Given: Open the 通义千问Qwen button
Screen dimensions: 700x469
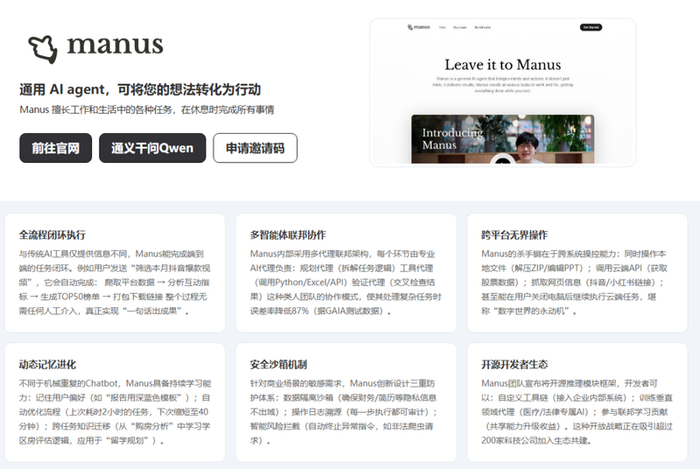Looking at the screenshot, I should [x=152, y=148].
